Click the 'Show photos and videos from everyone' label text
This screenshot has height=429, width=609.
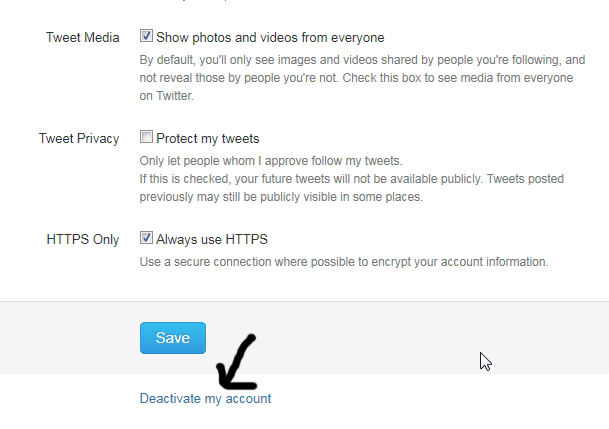[270, 38]
